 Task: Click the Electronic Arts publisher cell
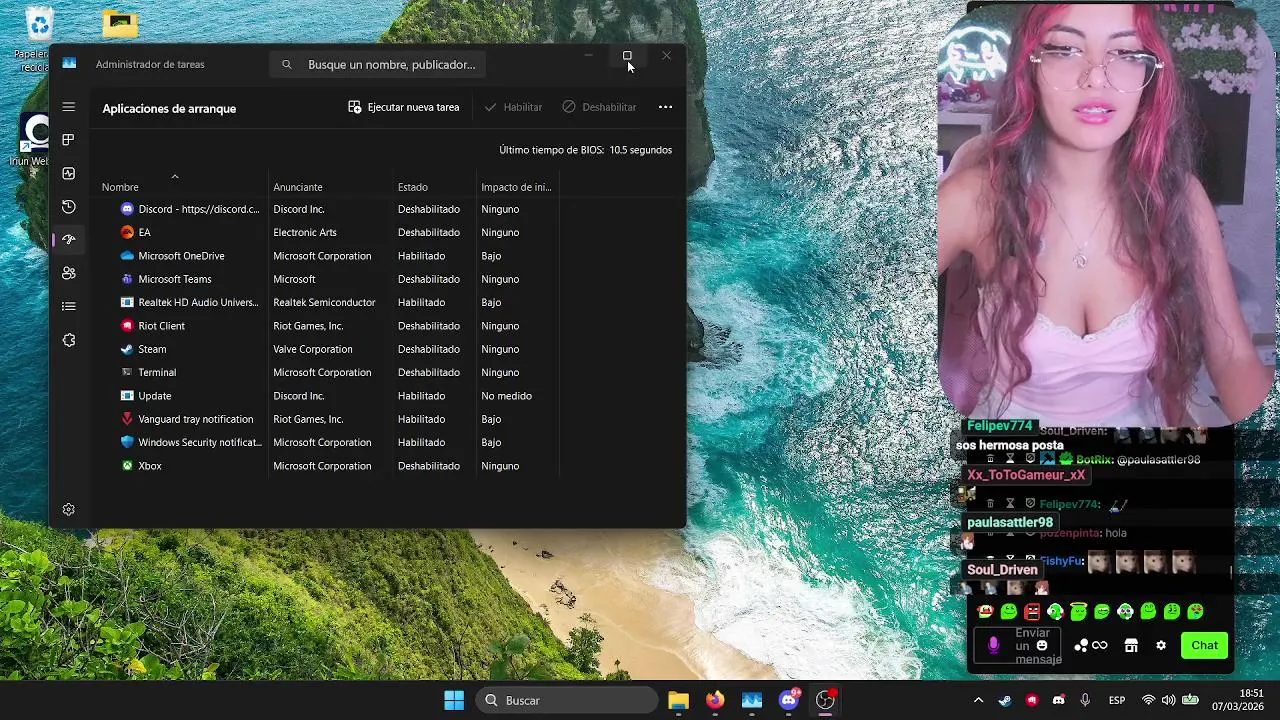point(305,232)
